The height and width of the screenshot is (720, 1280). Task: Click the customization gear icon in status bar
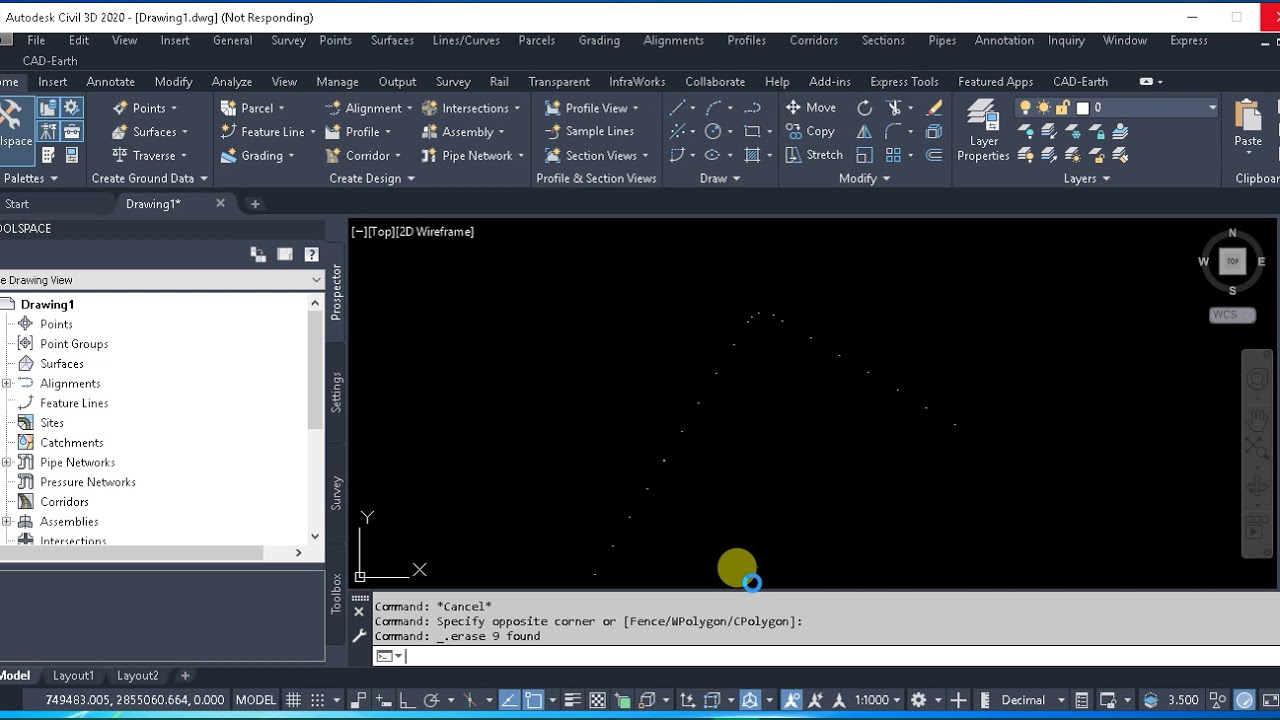(918, 700)
